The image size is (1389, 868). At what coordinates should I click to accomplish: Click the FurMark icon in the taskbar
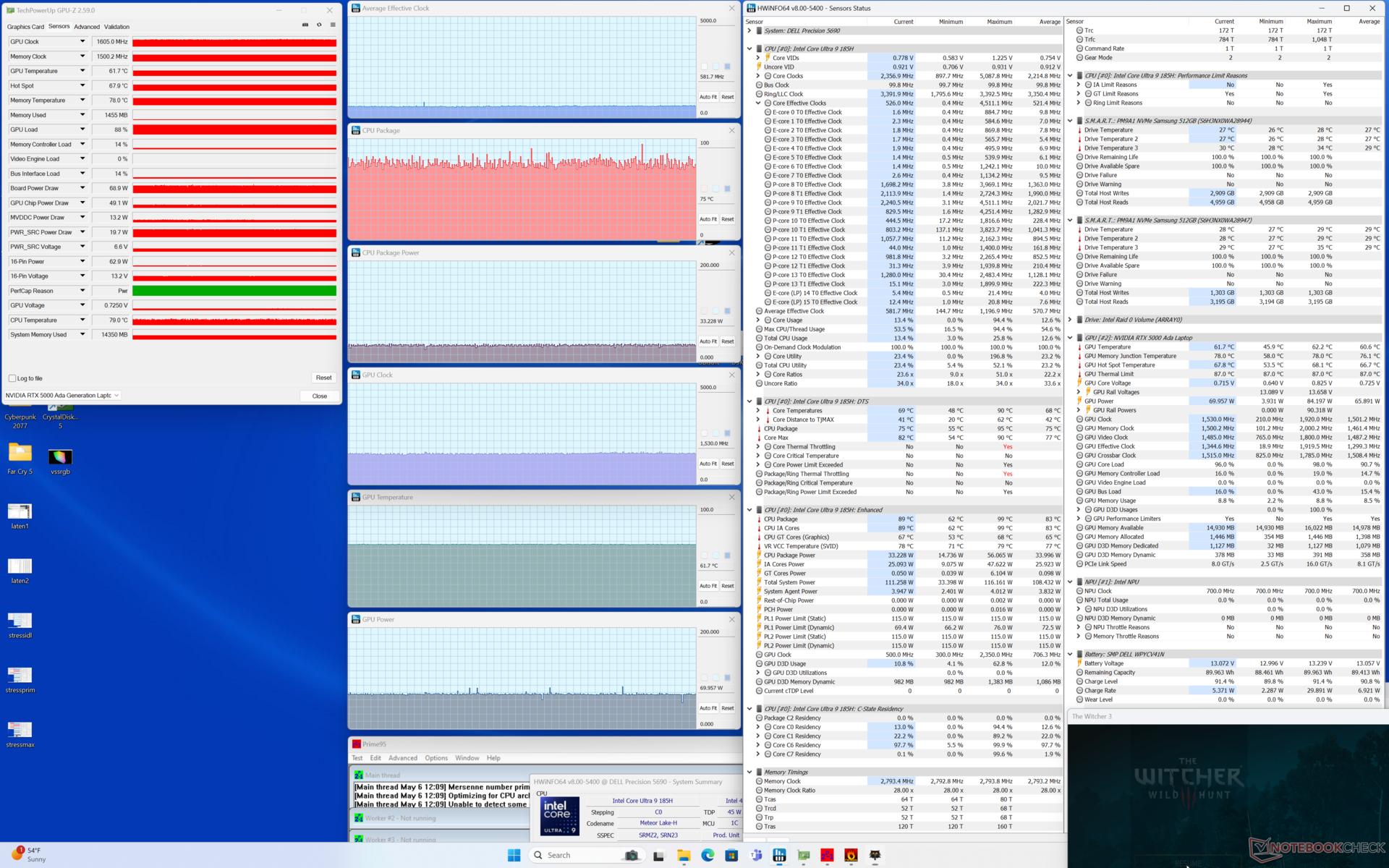[x=851, y=855]
